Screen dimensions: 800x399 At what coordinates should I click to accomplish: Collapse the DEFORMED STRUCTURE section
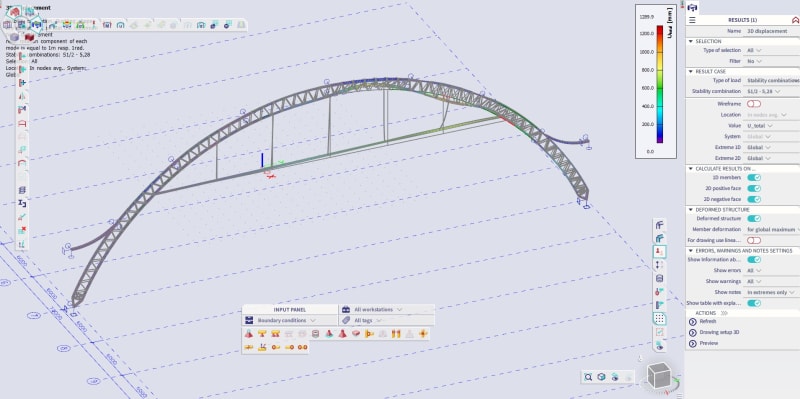tap(691, 210)
